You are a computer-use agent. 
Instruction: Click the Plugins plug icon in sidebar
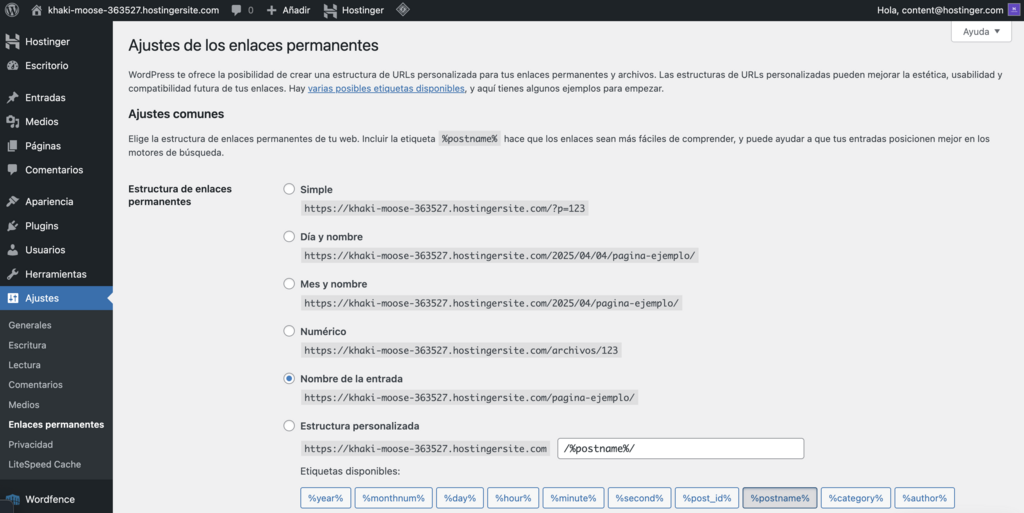tap(12, 226)
